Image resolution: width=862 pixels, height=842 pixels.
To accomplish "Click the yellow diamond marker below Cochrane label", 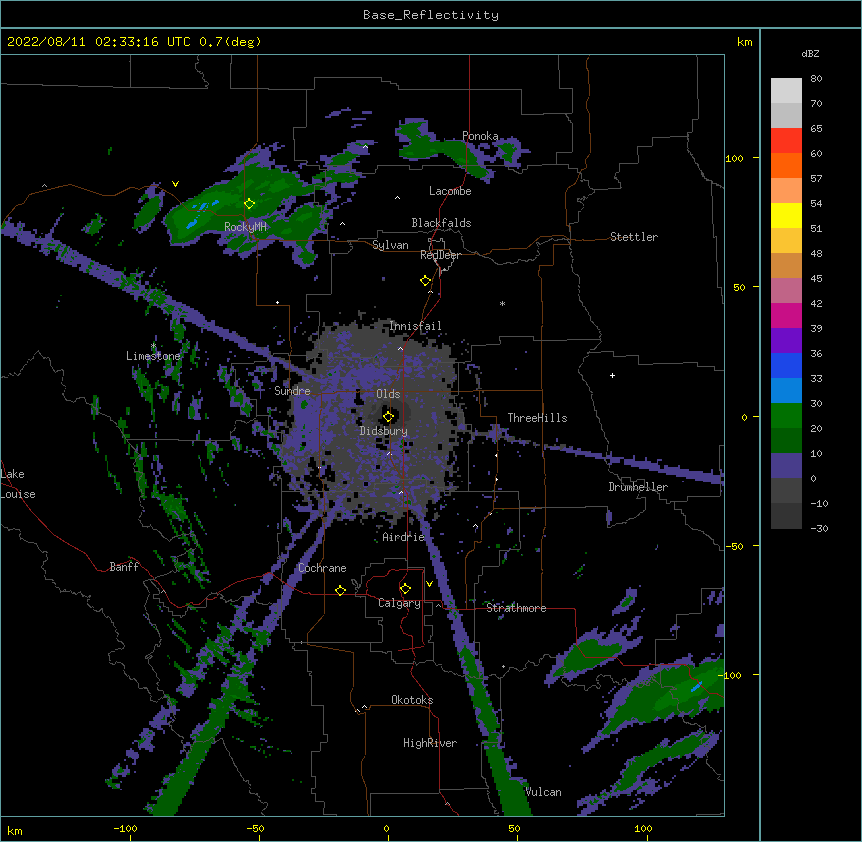I will pos(340,590).
